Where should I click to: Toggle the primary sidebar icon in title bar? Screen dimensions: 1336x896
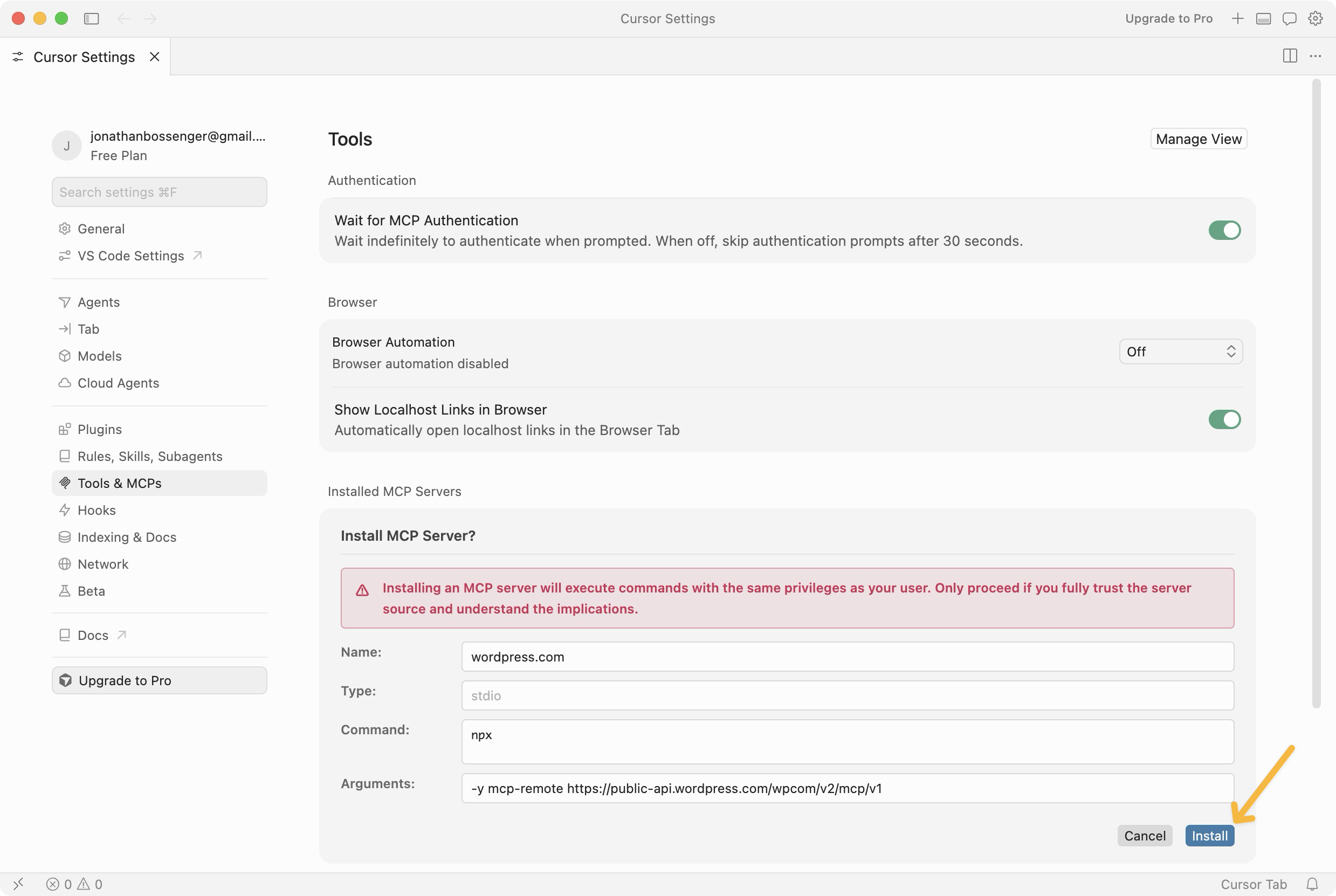pos(92,19)
